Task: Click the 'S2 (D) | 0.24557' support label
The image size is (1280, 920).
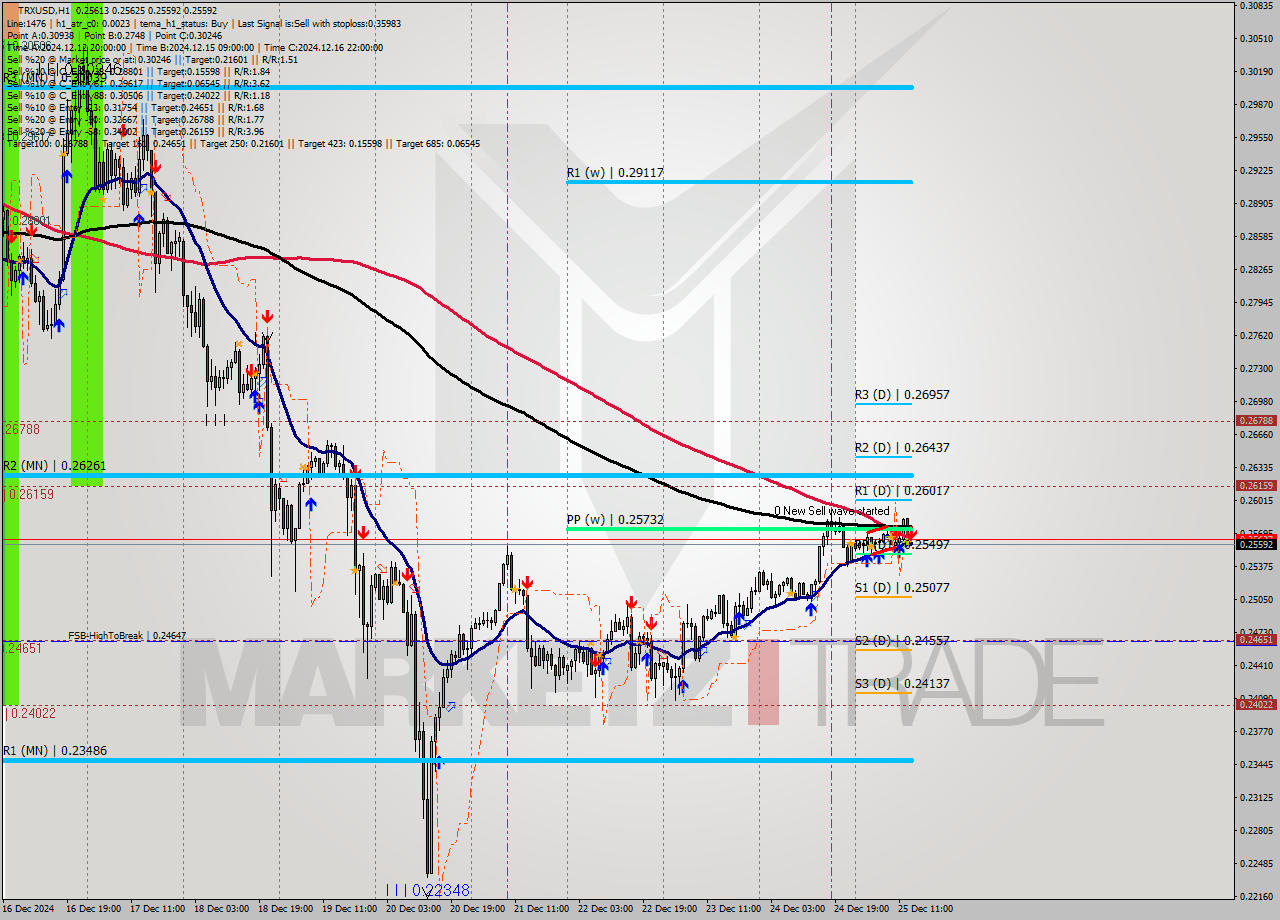Action: 902,640
